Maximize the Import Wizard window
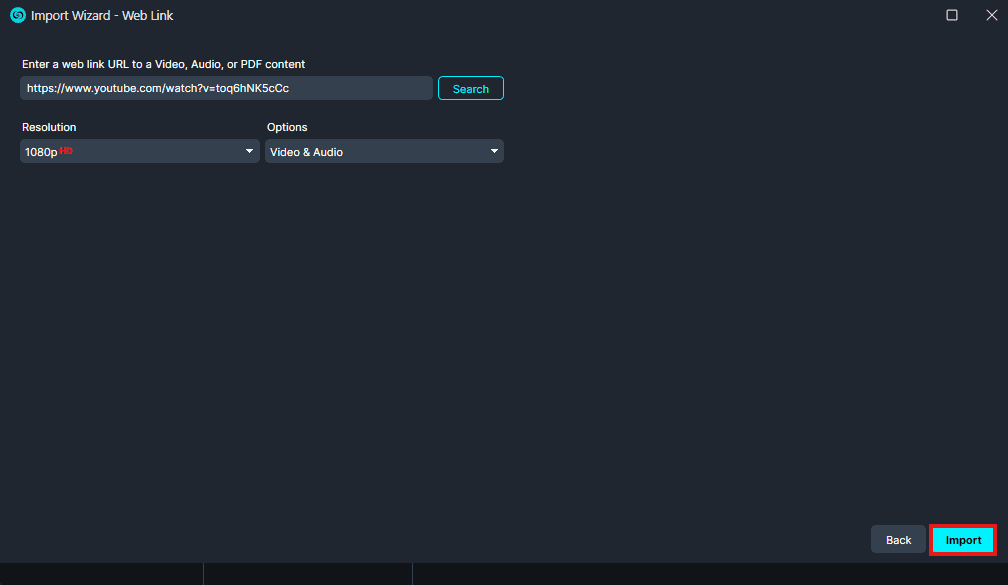Image resolution: width=1008 pixels, height=585 pixels. point(951,15)
